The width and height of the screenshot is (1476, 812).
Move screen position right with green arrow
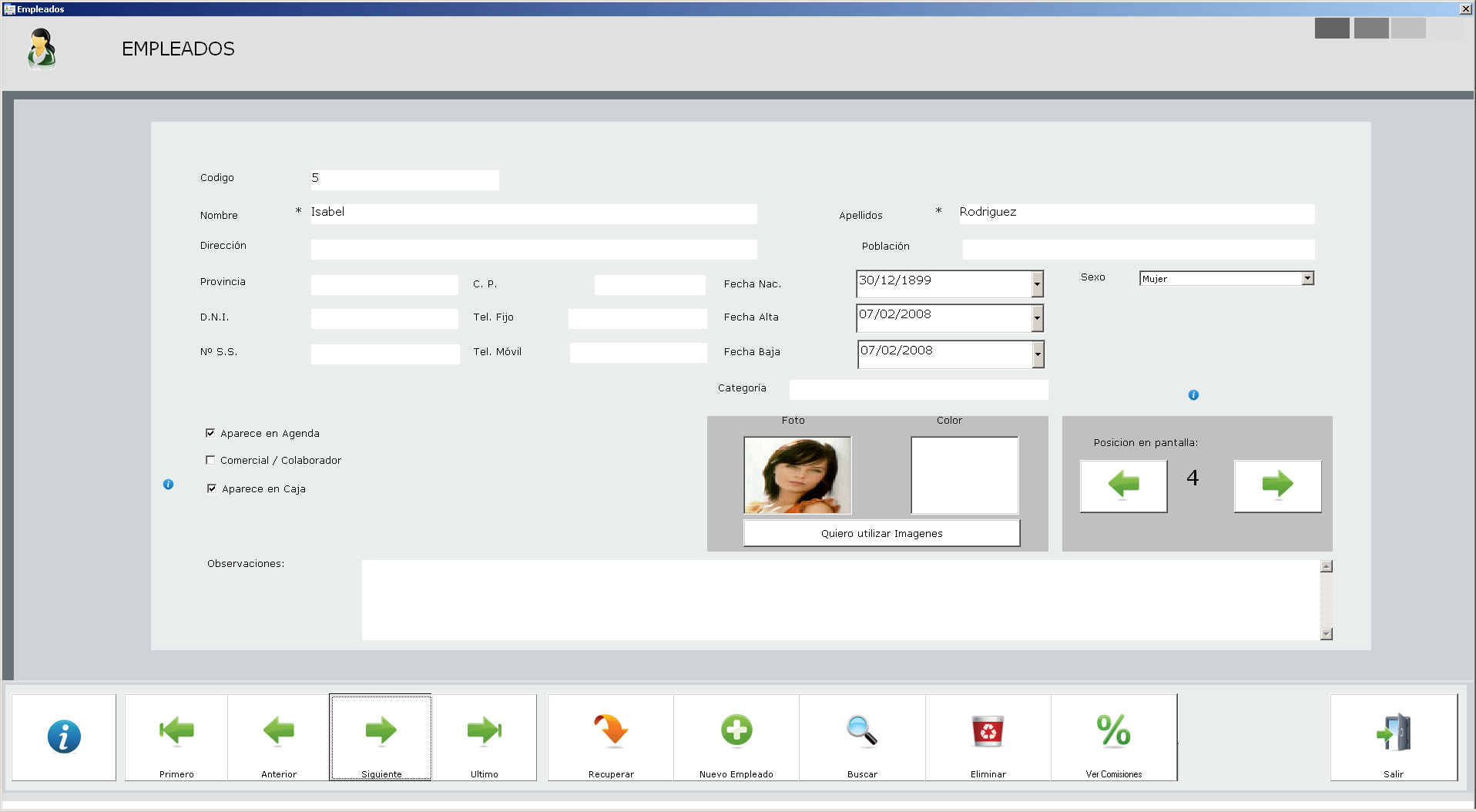[x=1277, y=485]
